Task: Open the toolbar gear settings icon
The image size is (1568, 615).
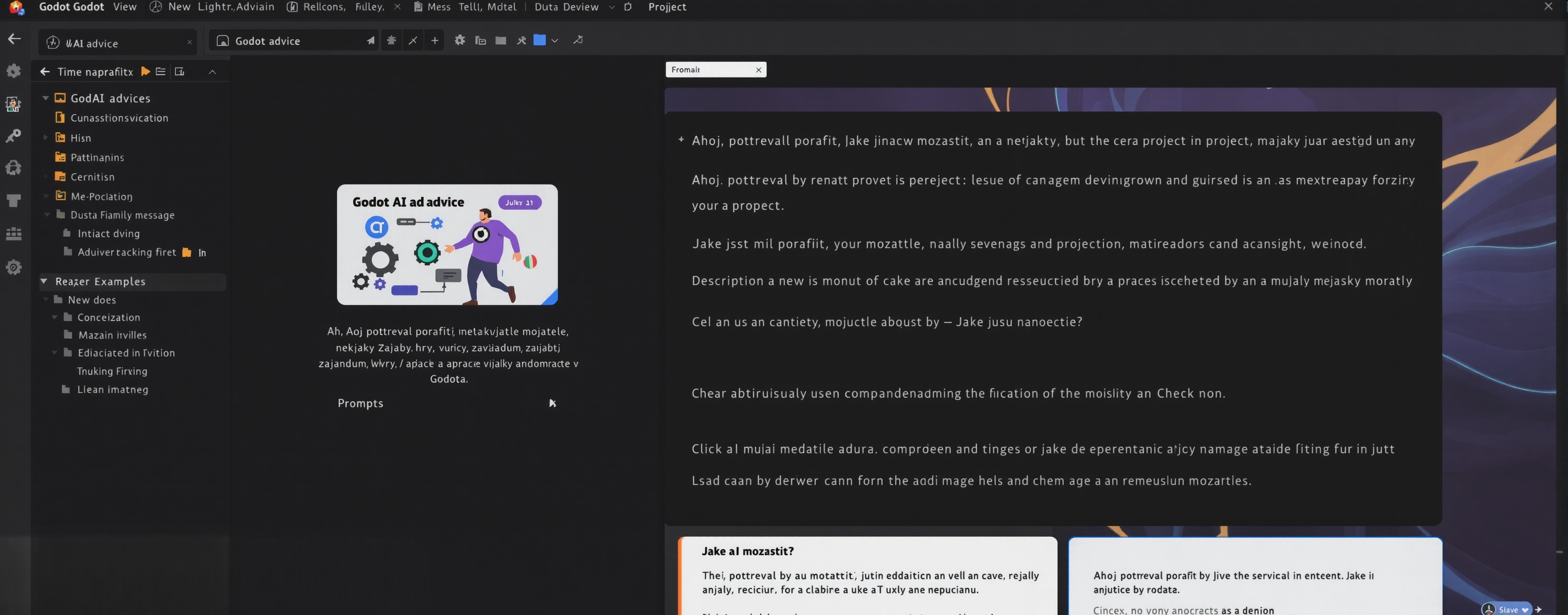Action: pos(460,40)
